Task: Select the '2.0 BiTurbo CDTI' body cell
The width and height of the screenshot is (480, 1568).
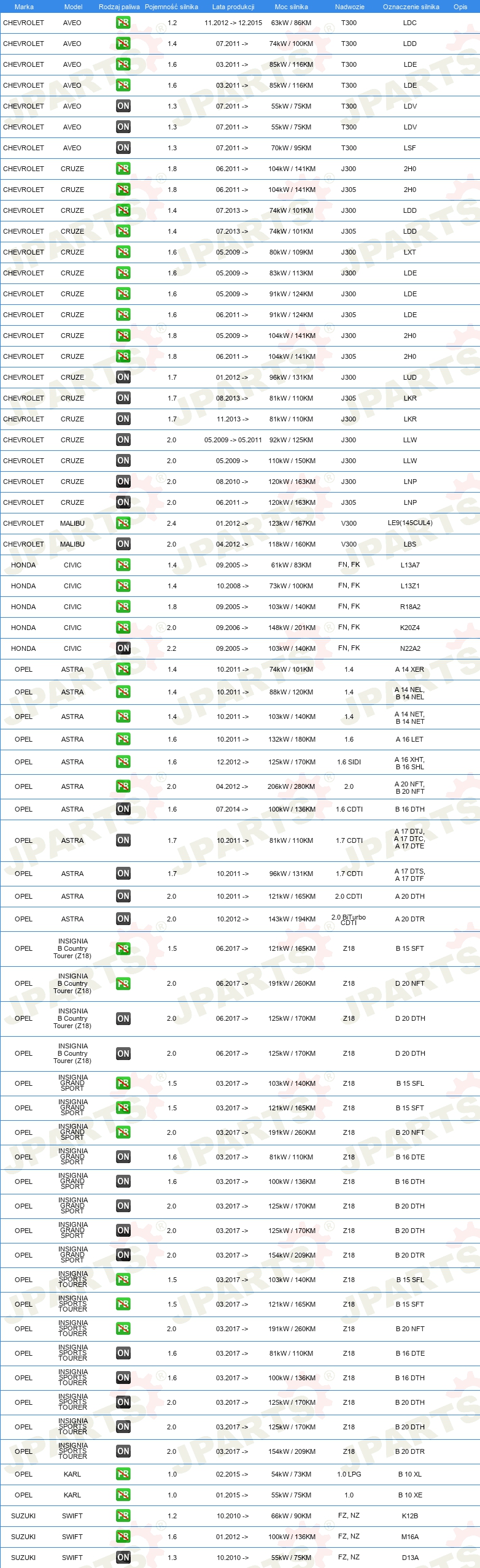Action: pyautogui.click(x=349, y=920)
